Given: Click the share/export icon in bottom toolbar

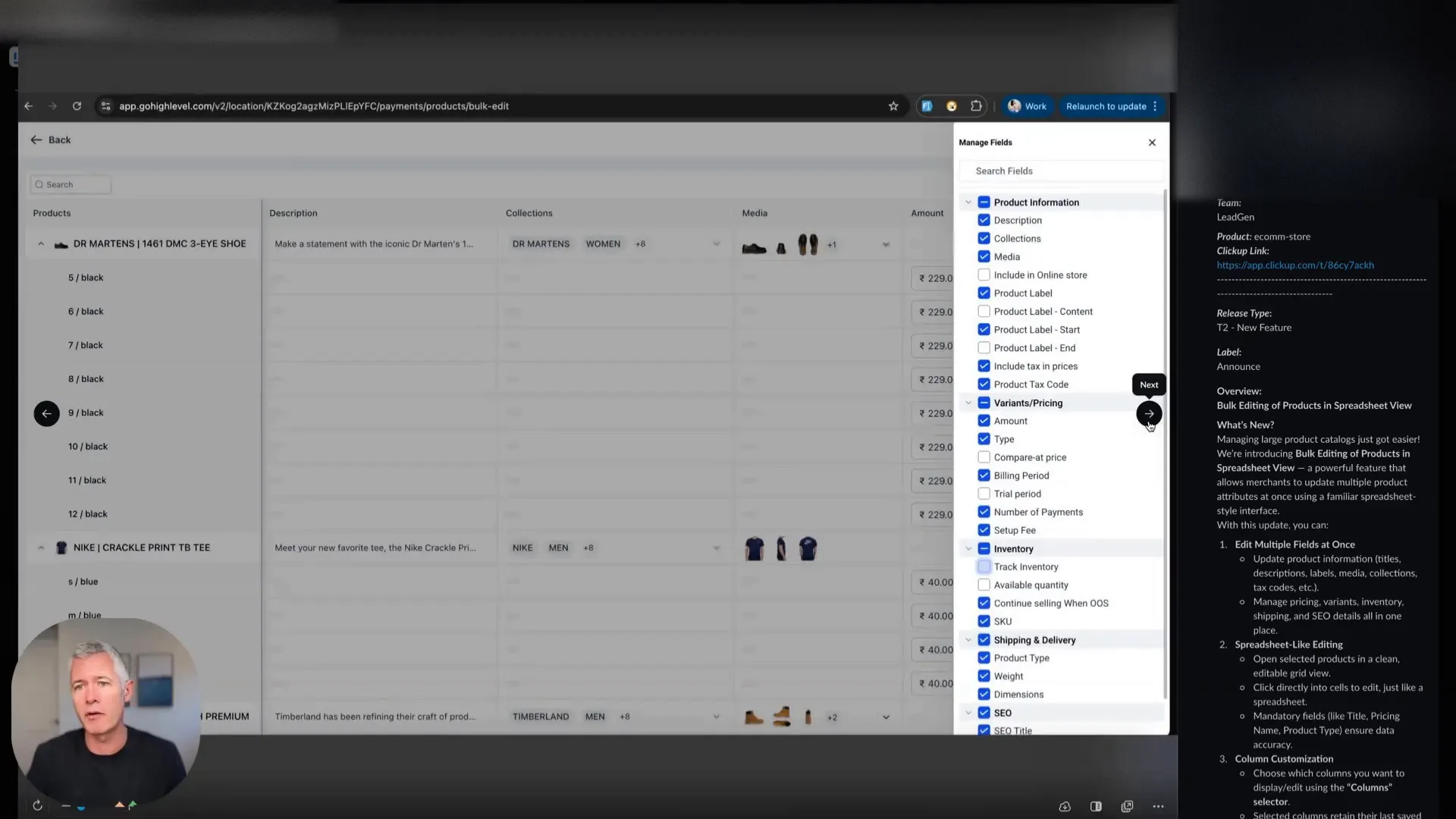Looking at the screenshot, I should [x=1127, y=806].
